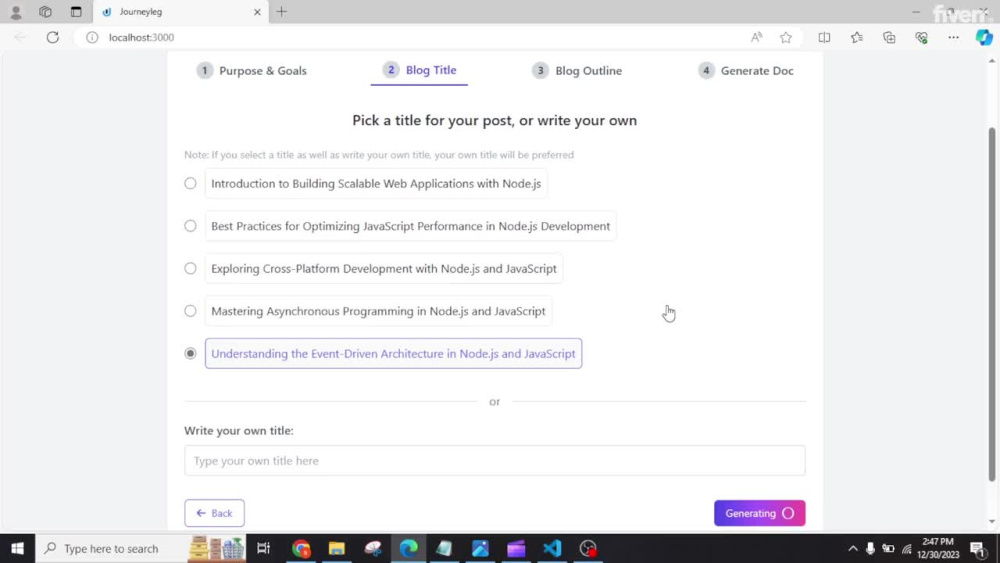Screen dimensions: 1000x563
Task: Select radio for Best Practices for Optimizing JavaScript
Action: click(190, 226)
